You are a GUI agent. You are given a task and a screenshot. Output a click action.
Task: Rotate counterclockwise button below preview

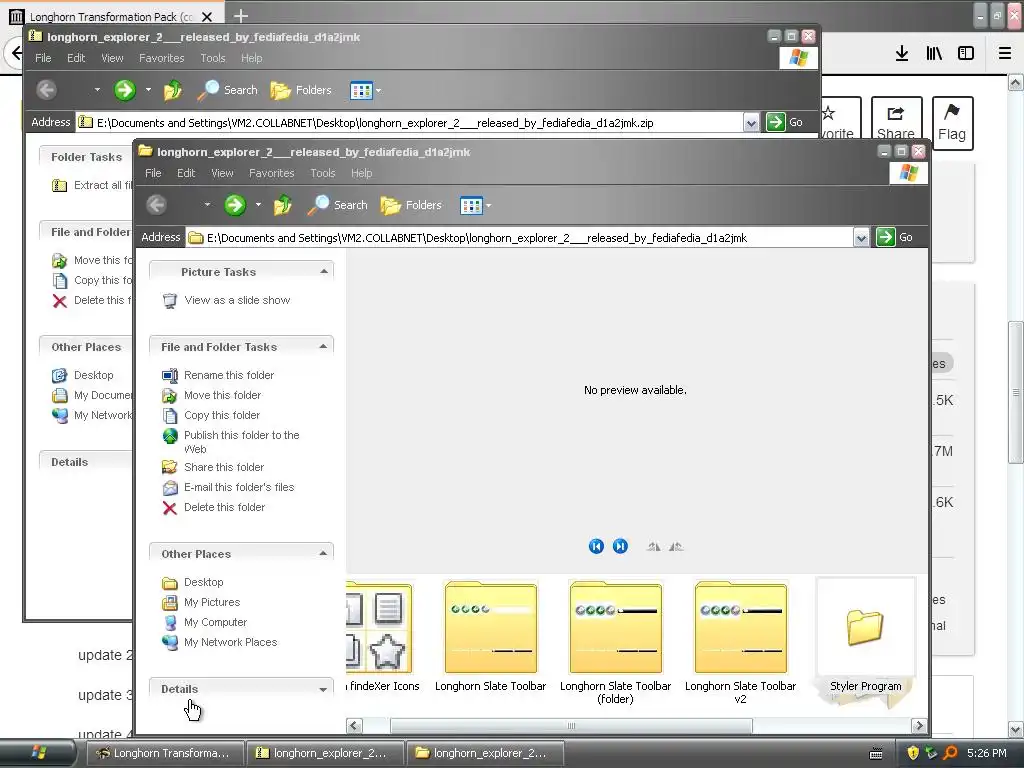676,546
